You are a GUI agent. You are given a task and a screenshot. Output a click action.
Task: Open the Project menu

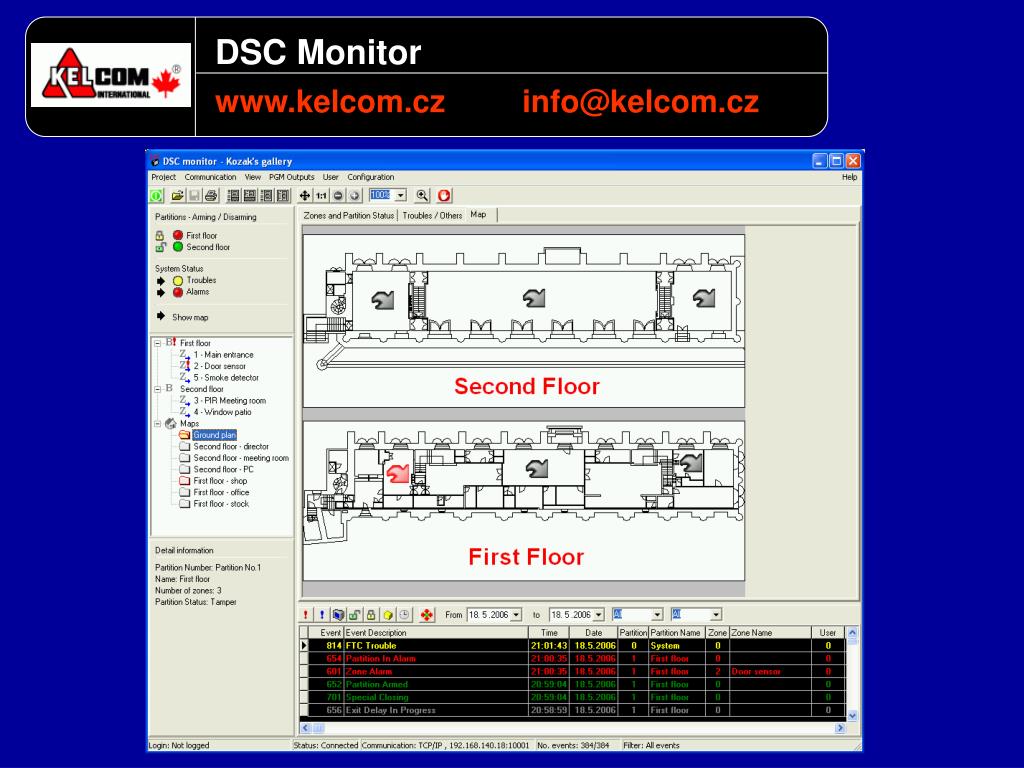tap(163, 177)
